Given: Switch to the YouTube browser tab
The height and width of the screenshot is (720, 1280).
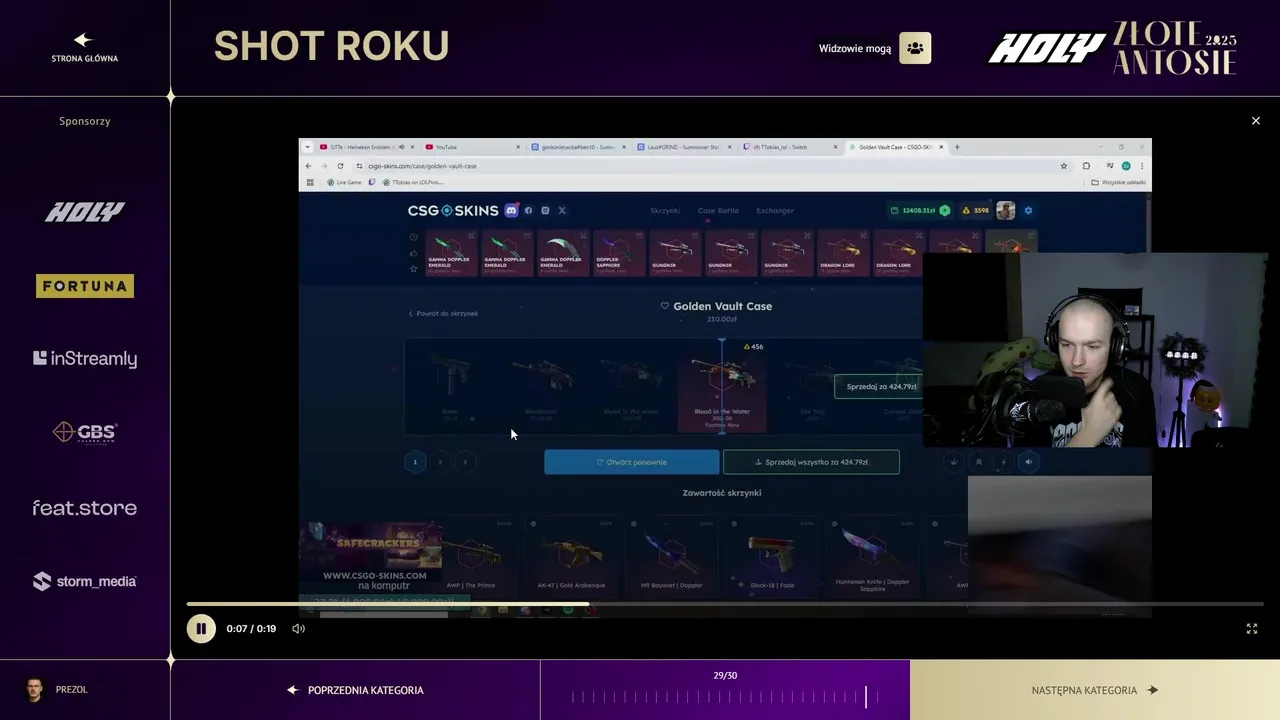Looking at the screenshot, I should [x=470, y=147].
